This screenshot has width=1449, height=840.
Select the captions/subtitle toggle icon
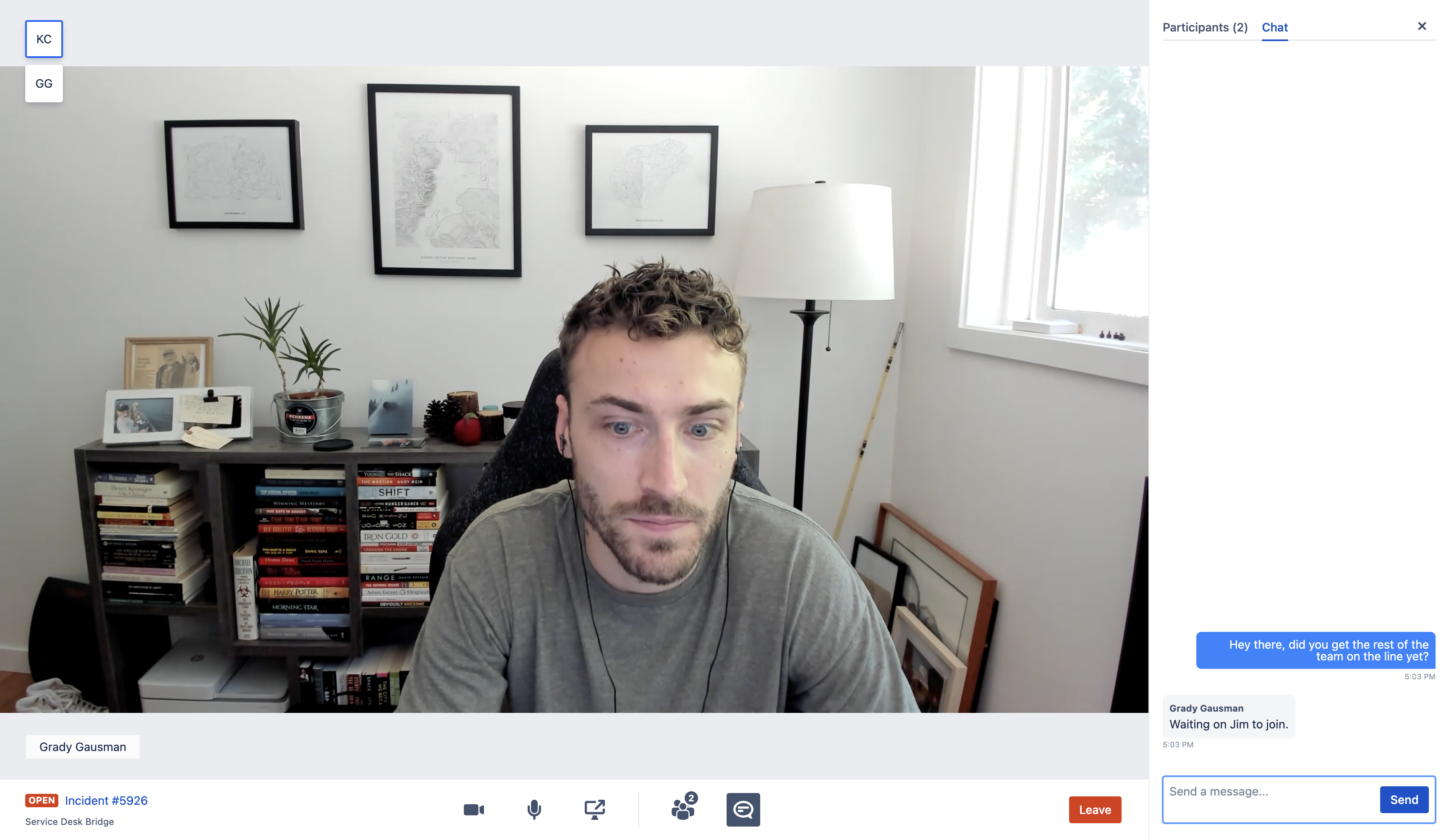[x=743, y=809]
